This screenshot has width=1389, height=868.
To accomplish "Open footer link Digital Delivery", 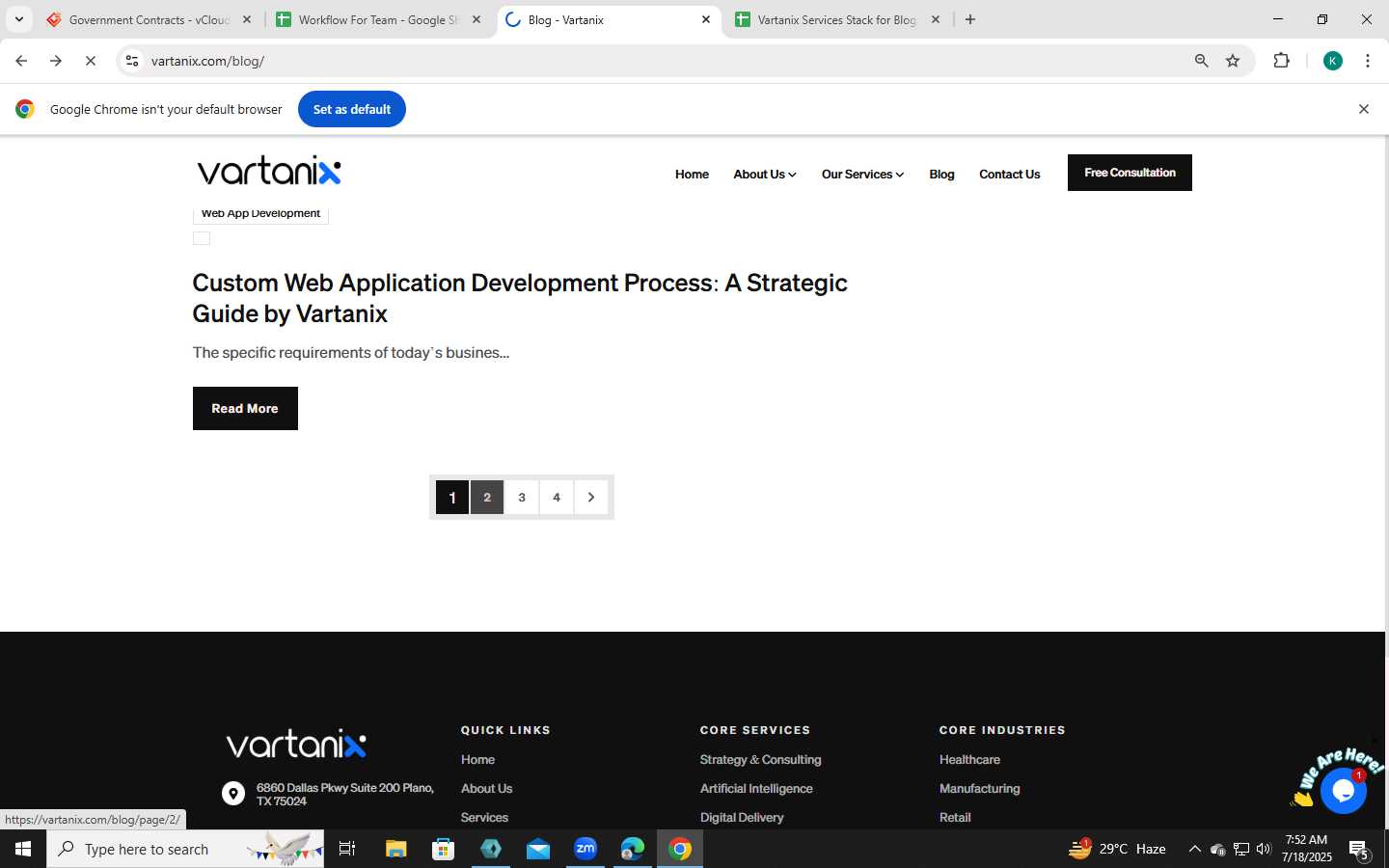I will pos(742,818).
